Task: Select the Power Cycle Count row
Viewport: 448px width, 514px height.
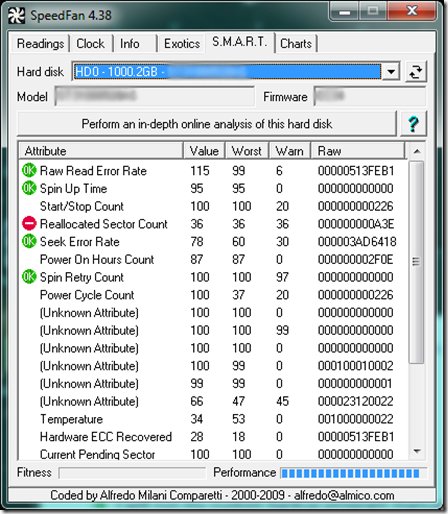Action: coord(213,295)
